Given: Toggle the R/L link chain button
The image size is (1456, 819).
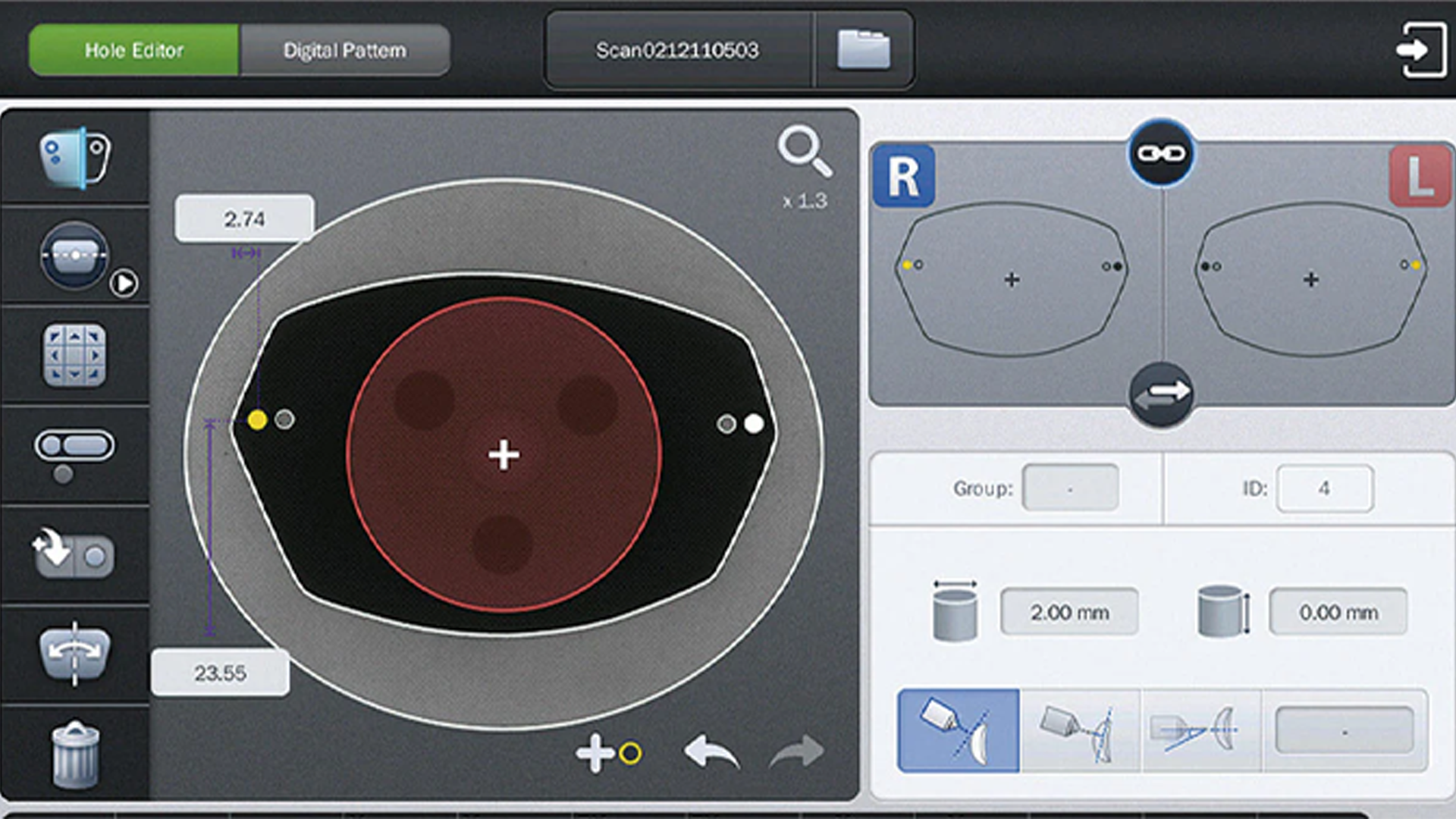Looking at the screenshot, I should (1161, 154).
